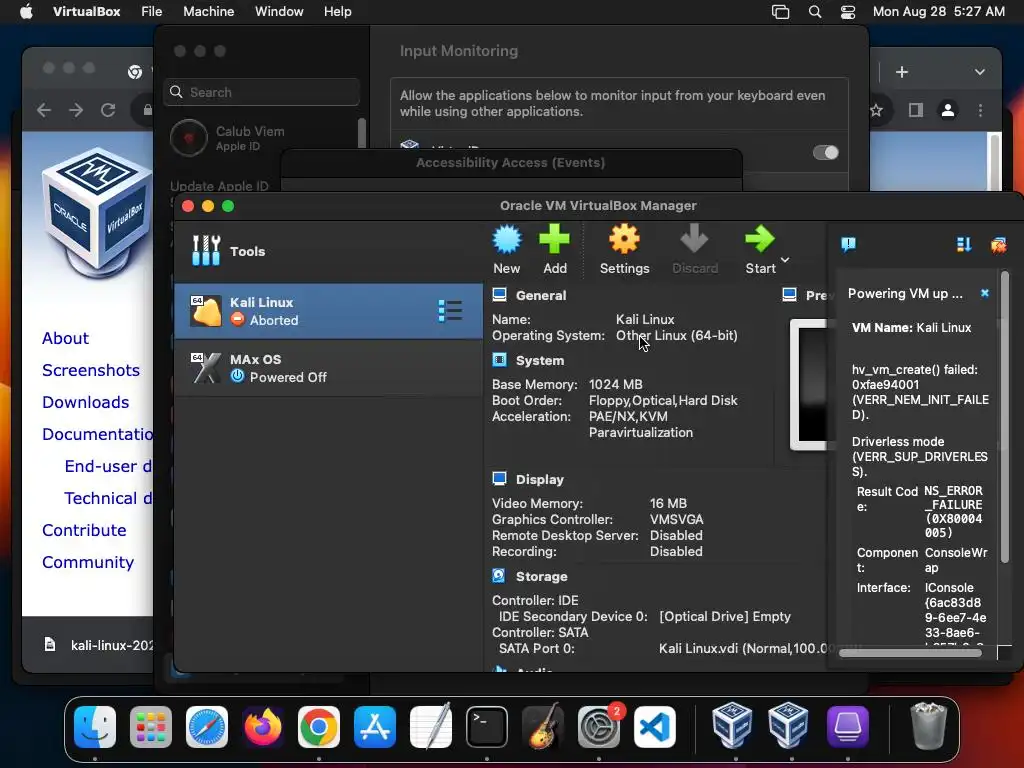Viewport: 1024px width, 768px height.
Task: Toggle the Input Monitoring switch
Action: (x=825, y=153)
